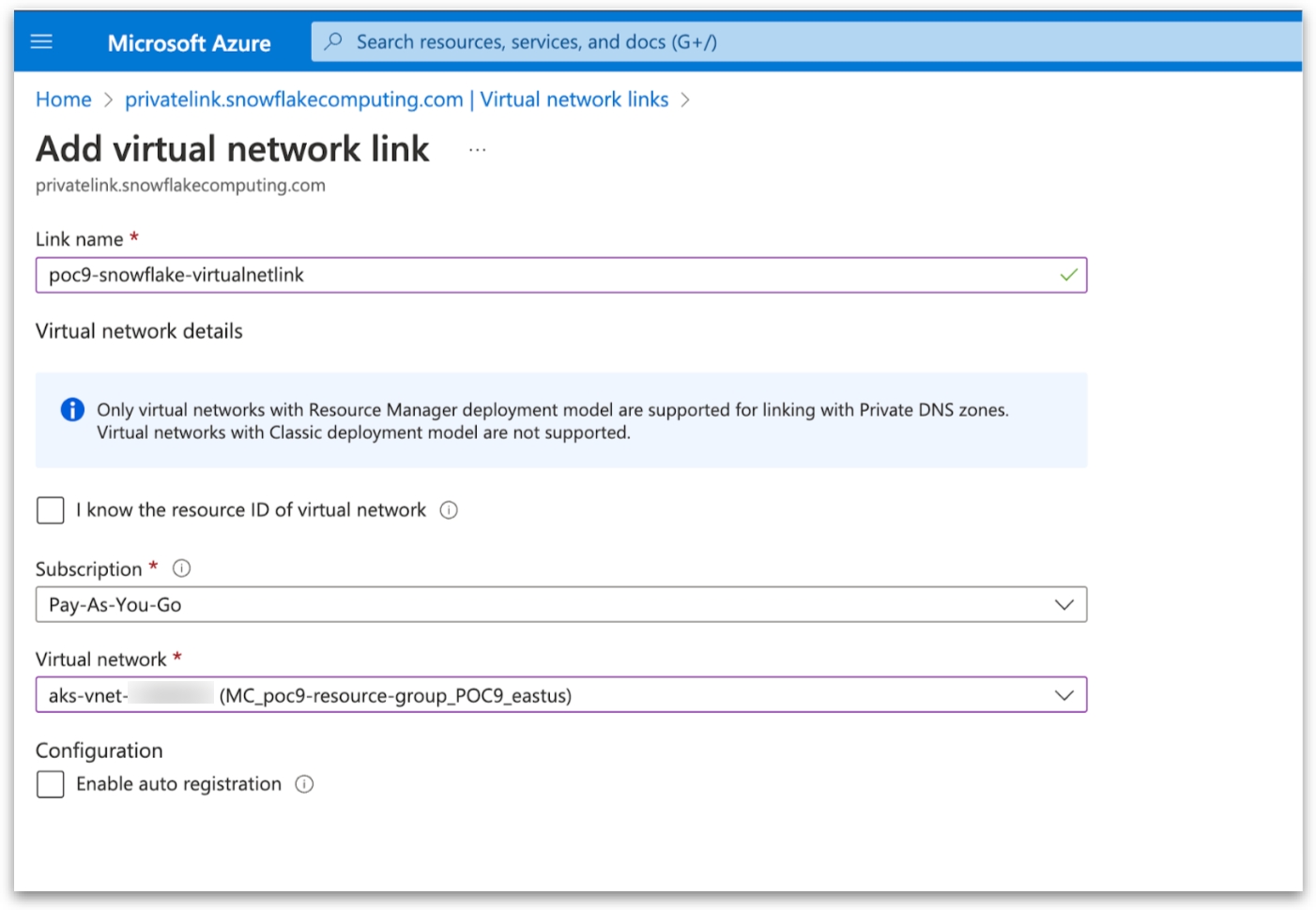Check 'I know the resource ID' box

click(x=51, y=510)
